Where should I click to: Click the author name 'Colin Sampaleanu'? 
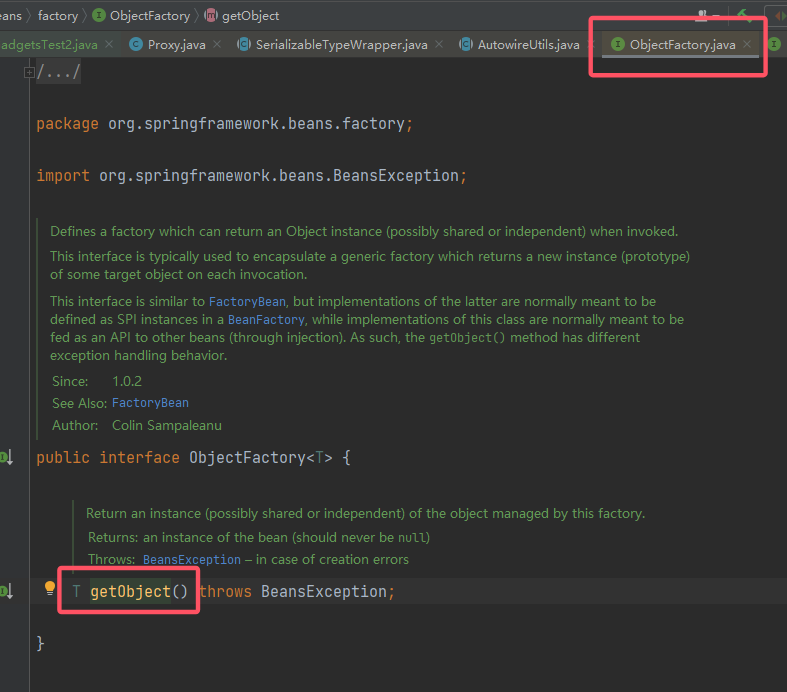(167, 426)
